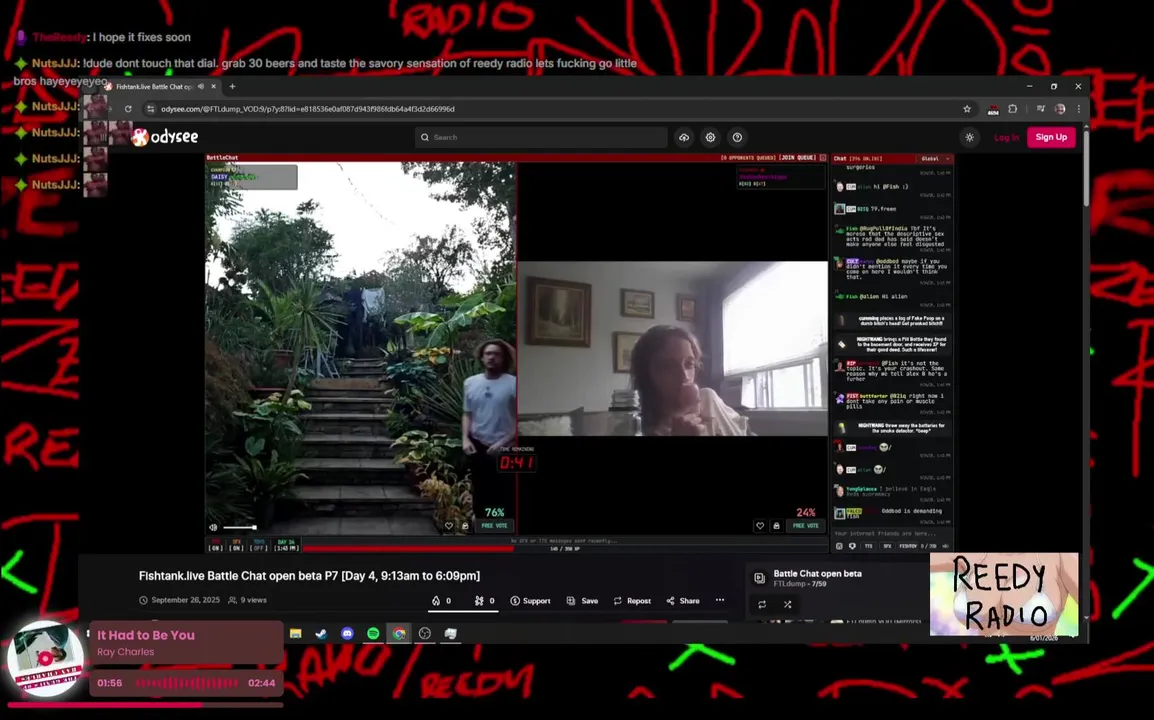
Task: Reload the browser page
Action: 128,109
